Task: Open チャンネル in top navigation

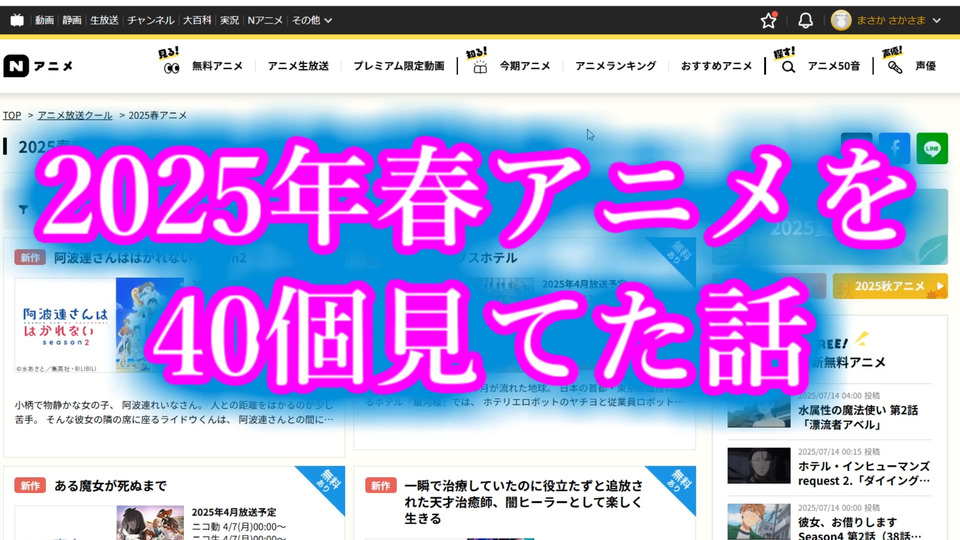Action: pyautogui.click(x=151, y=20)
